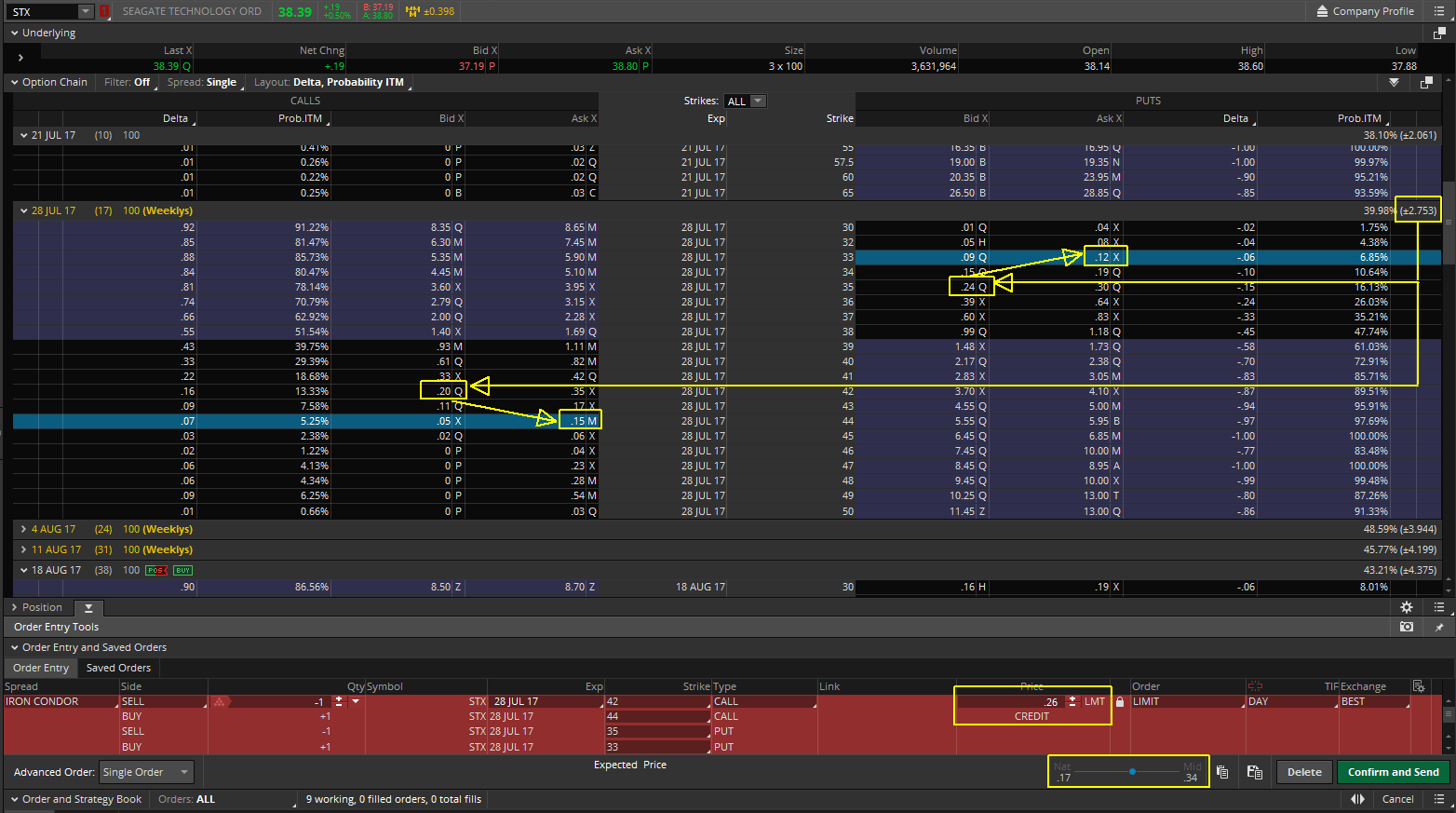The image size is (1456, 813).
Task: Click the lock icon beside the LMT price
Action: point(1120,702)
